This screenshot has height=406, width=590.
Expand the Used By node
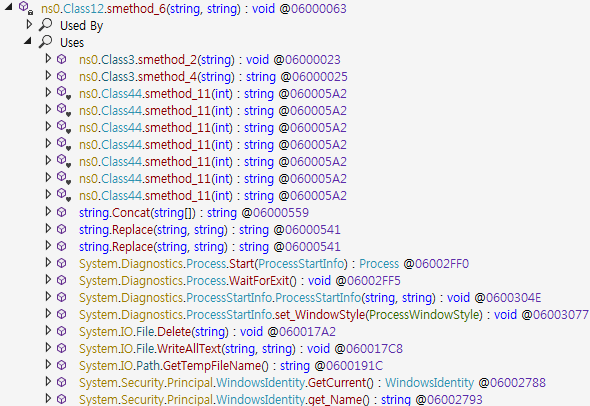[x=29, y=24]
